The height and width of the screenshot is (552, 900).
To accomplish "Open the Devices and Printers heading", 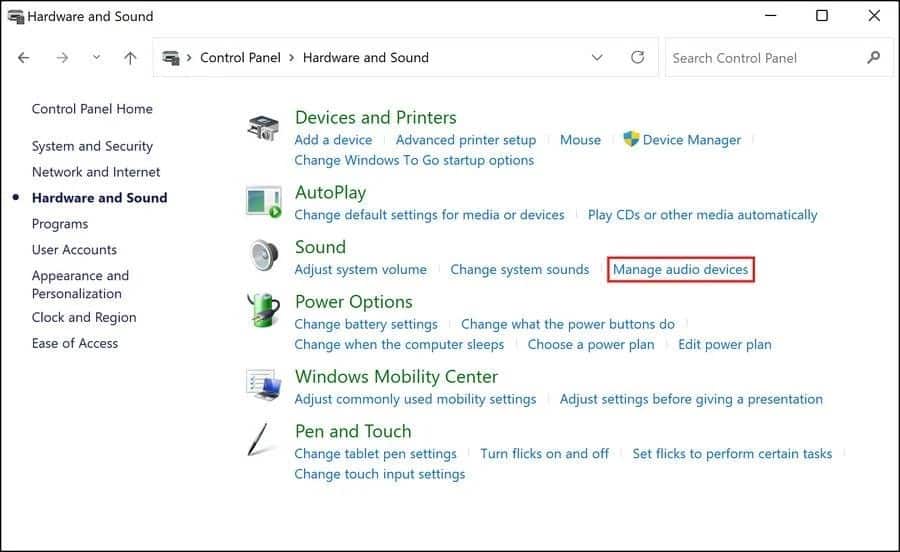I will [x=375, y=118].
